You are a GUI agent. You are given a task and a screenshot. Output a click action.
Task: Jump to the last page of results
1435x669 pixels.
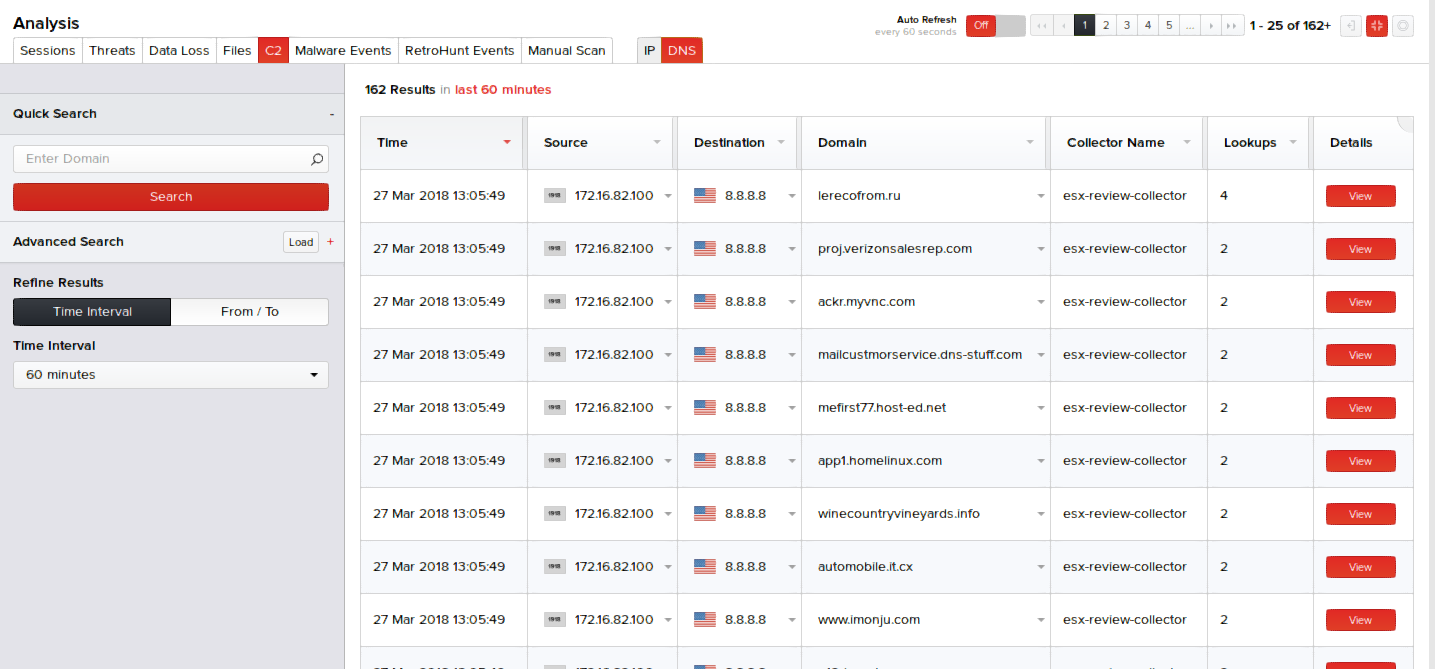(x=1234, y=26)
